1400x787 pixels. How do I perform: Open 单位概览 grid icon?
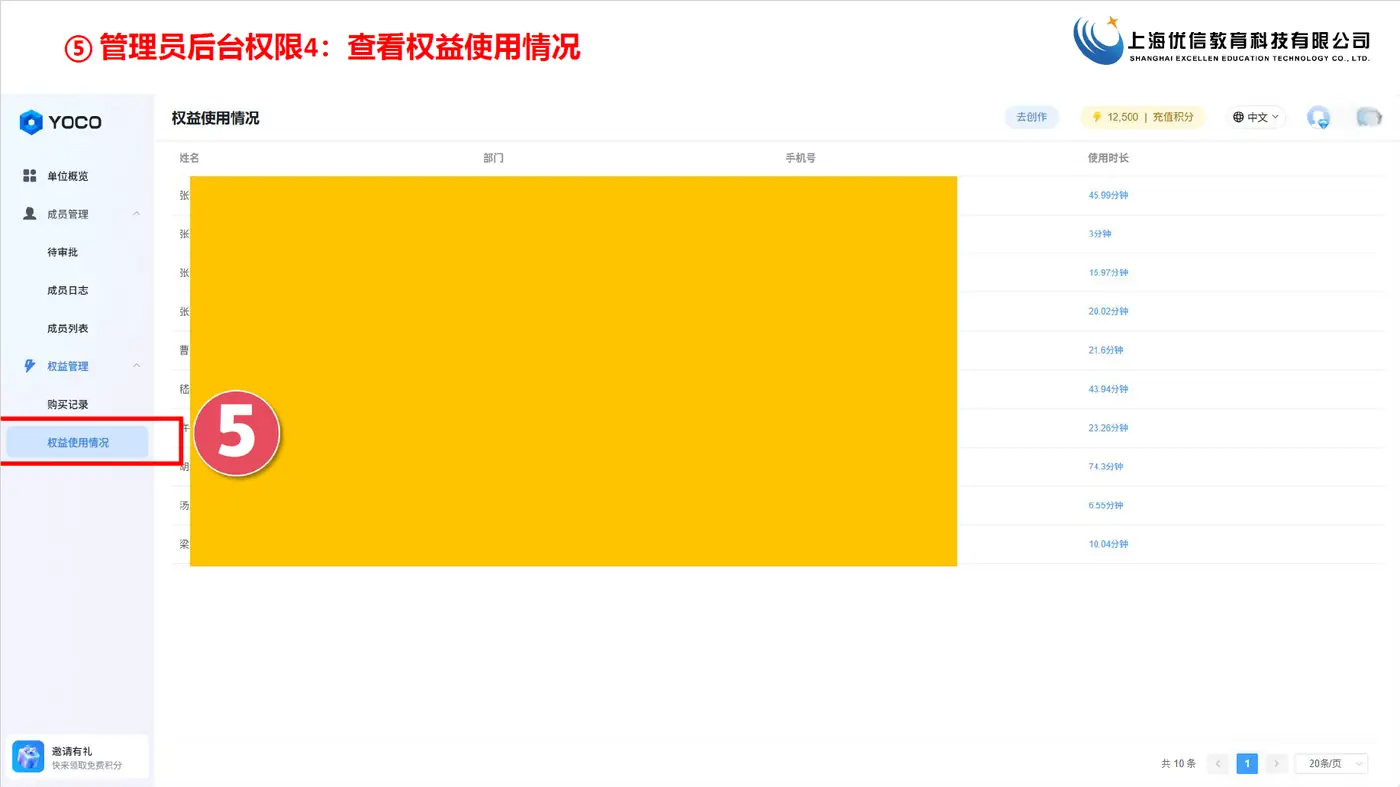tap(30, 176)
